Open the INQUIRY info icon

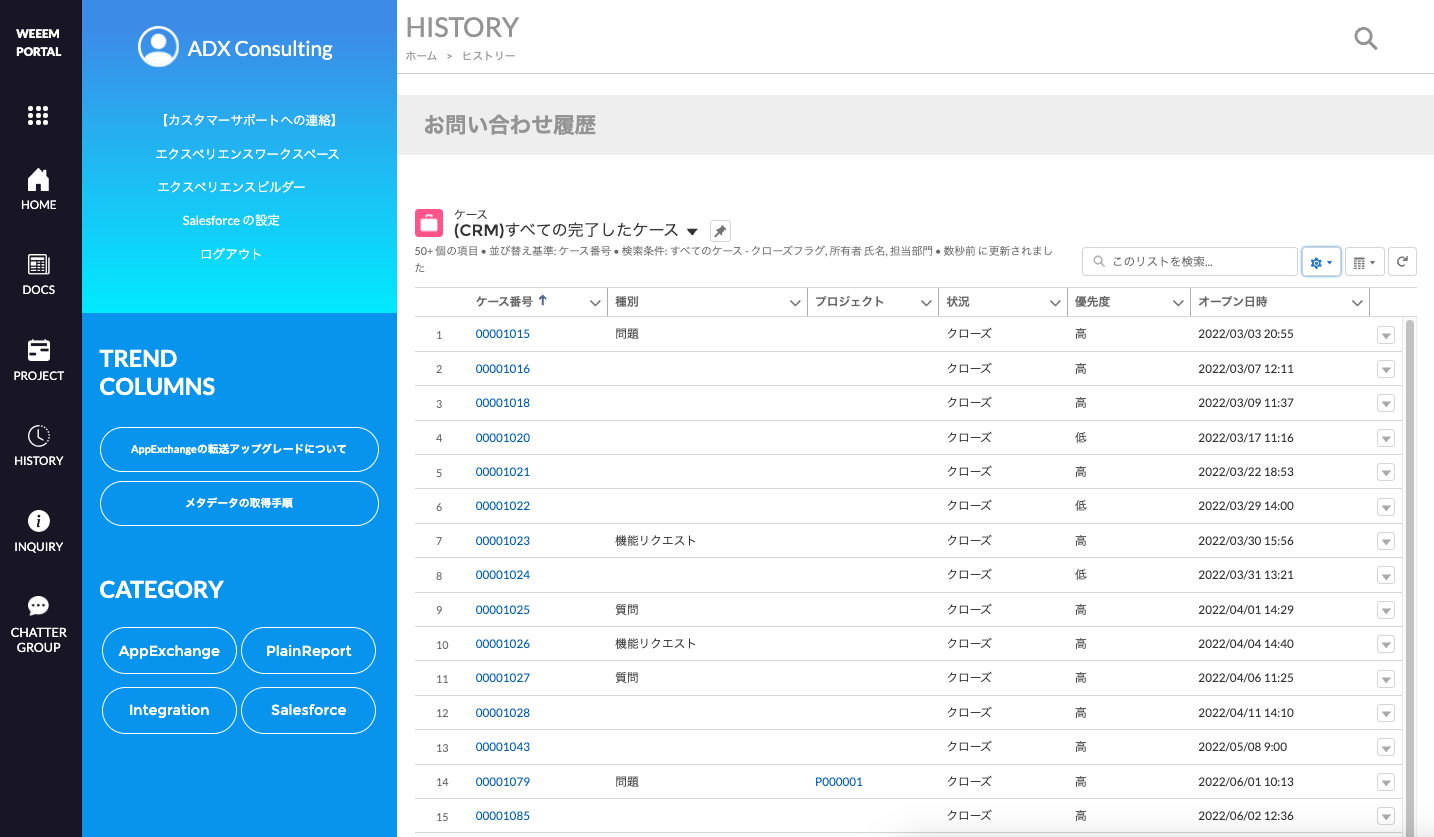click(x=38, y=521)
